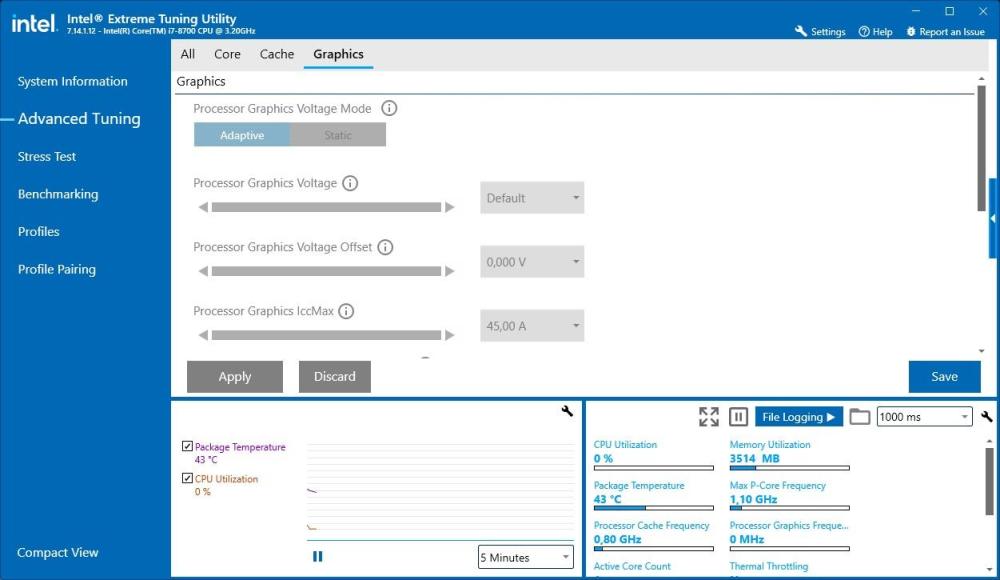Click the Apply button
The image size is (1000, 580).
(235, 377)
